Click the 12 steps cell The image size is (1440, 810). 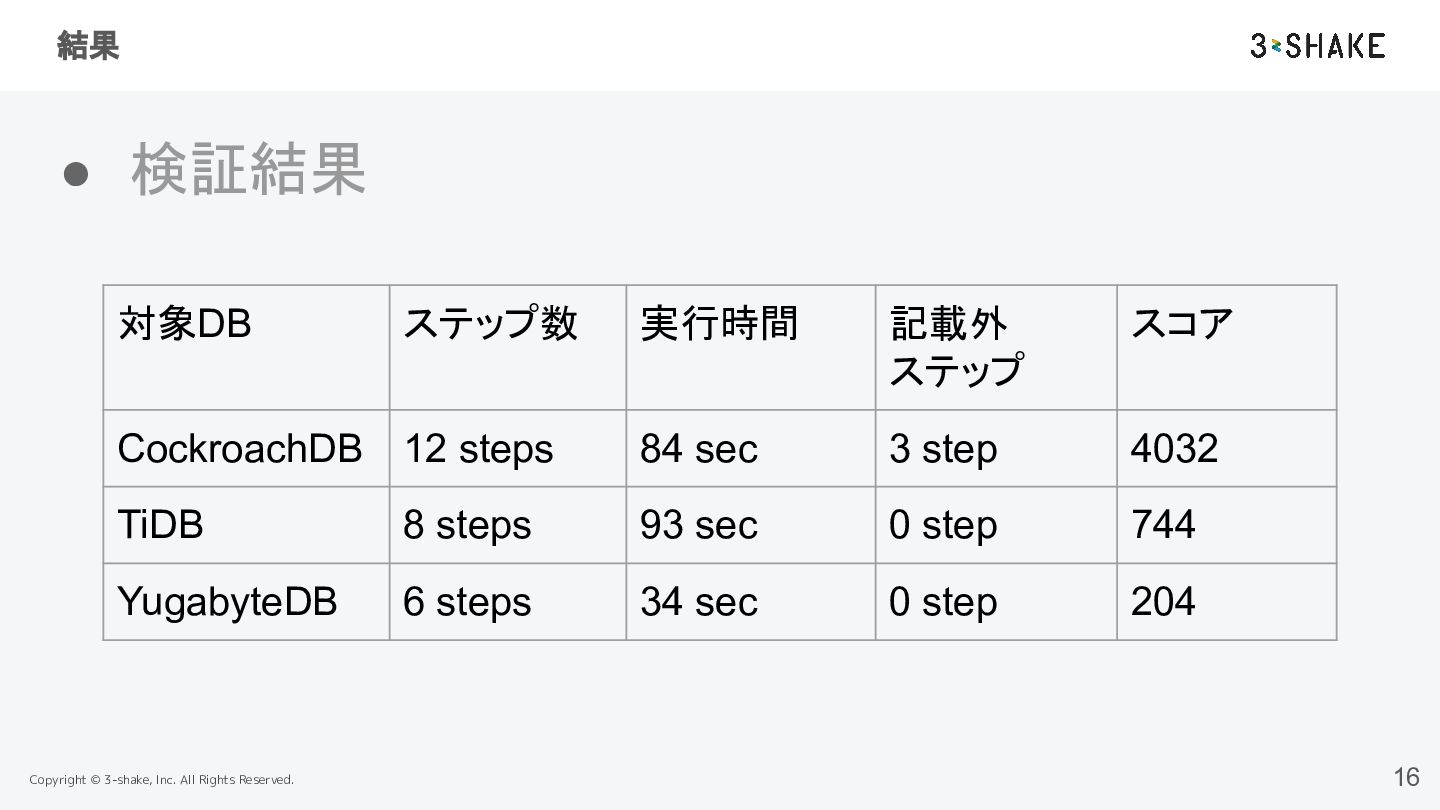(x=478, y=449)
